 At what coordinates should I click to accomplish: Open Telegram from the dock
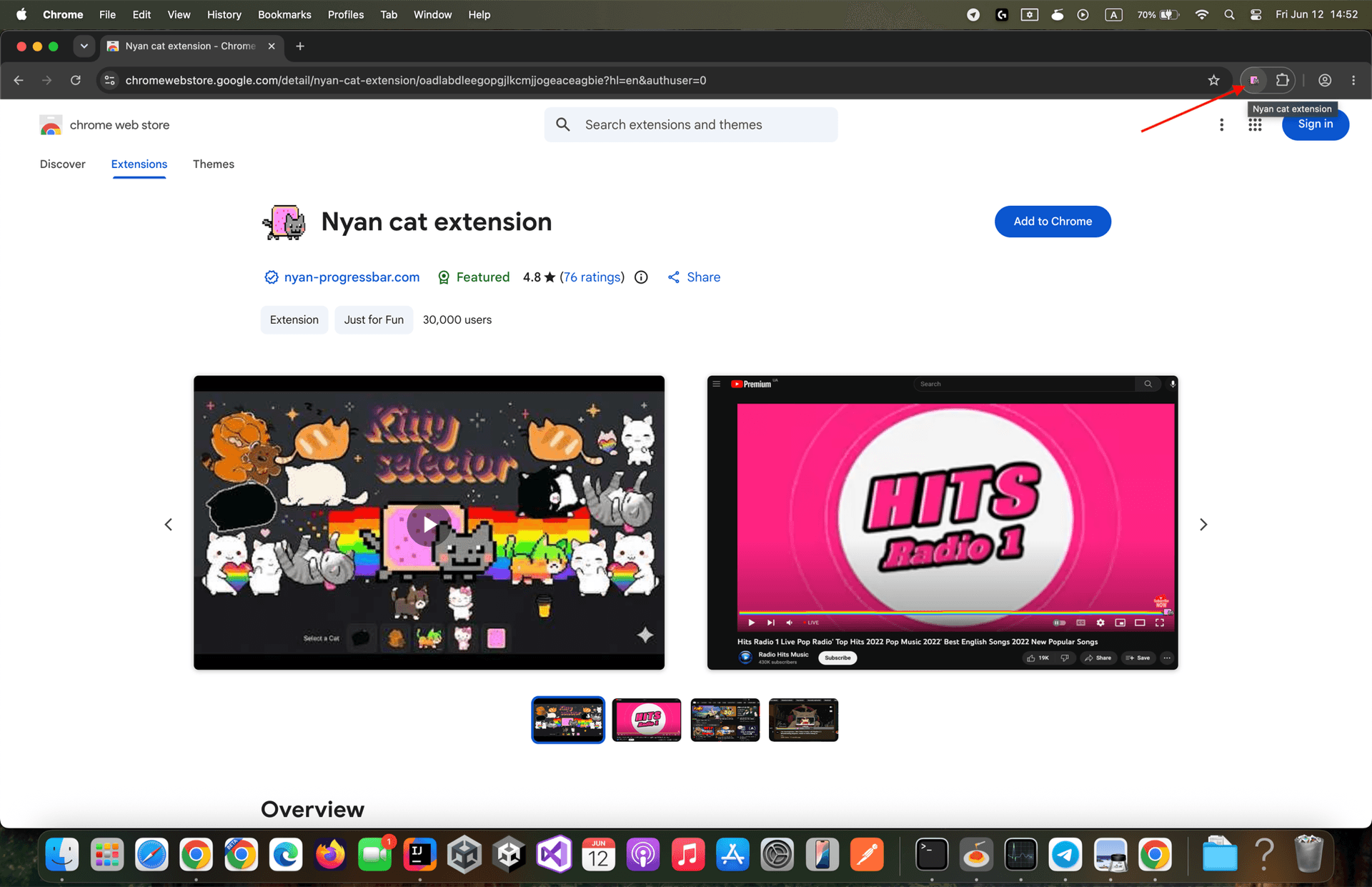1065,854
